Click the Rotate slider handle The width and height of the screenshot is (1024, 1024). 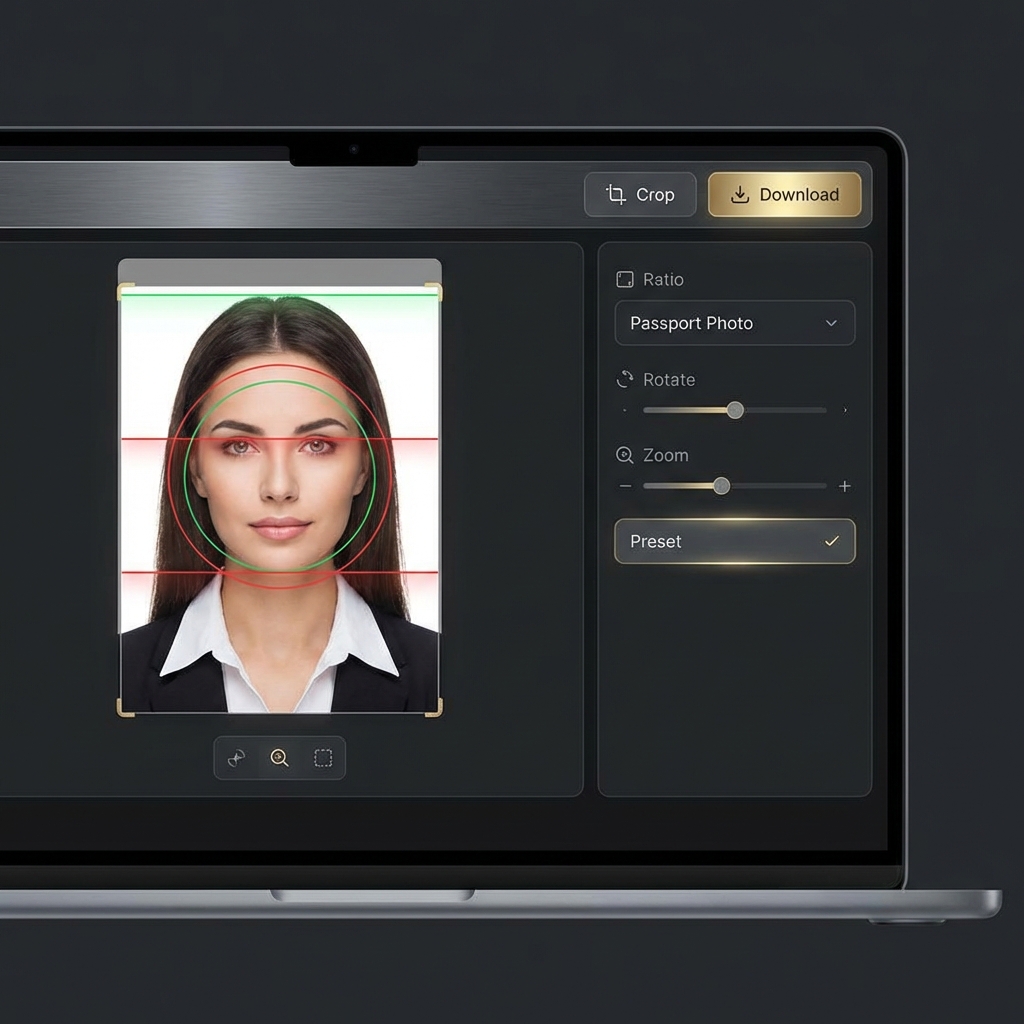click(736, 410)
